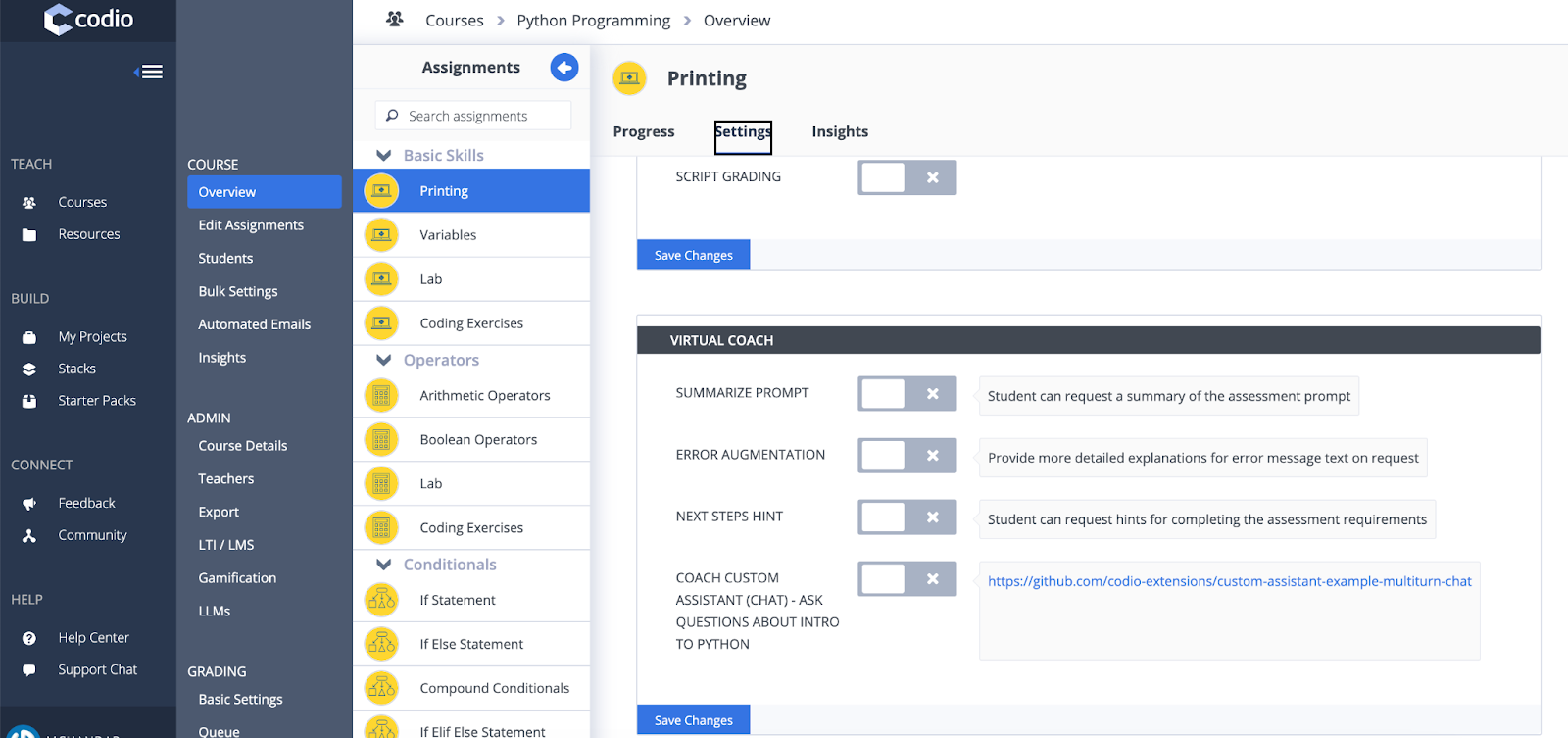Screen dimensions: 1568x738
Task: Click the blue back arrow beside Assignments
Action: [x=564, y=68]
